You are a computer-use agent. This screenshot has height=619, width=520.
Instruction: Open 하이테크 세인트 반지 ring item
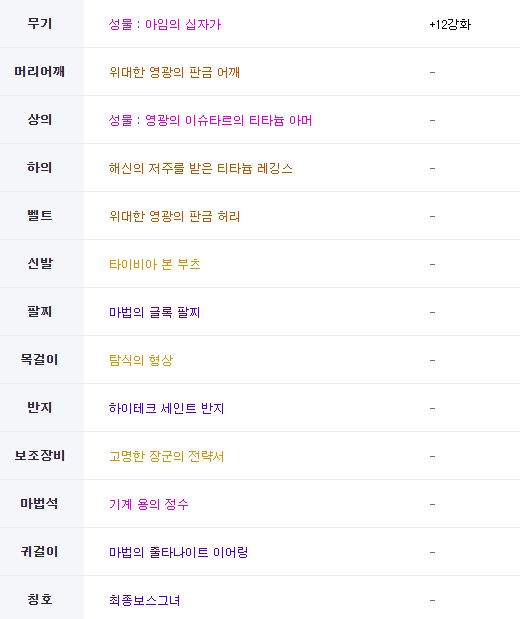tap(166, 408)
